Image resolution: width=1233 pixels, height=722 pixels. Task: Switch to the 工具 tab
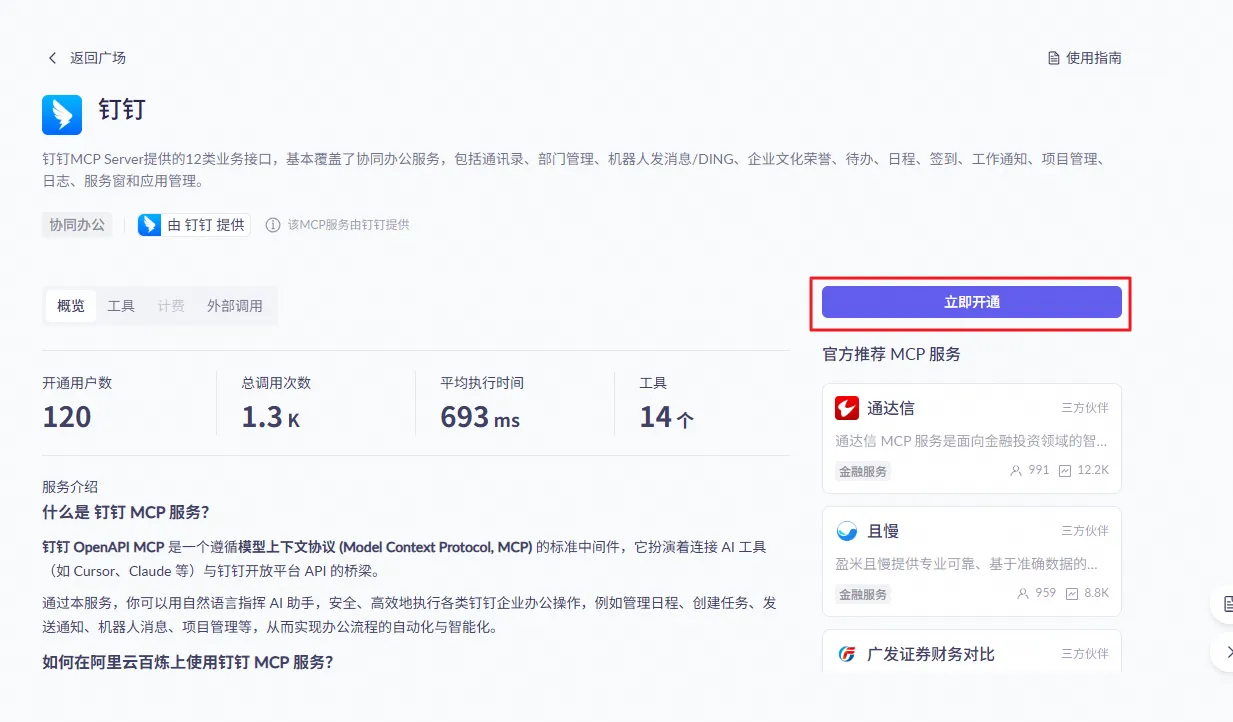[x=121, y=306]
